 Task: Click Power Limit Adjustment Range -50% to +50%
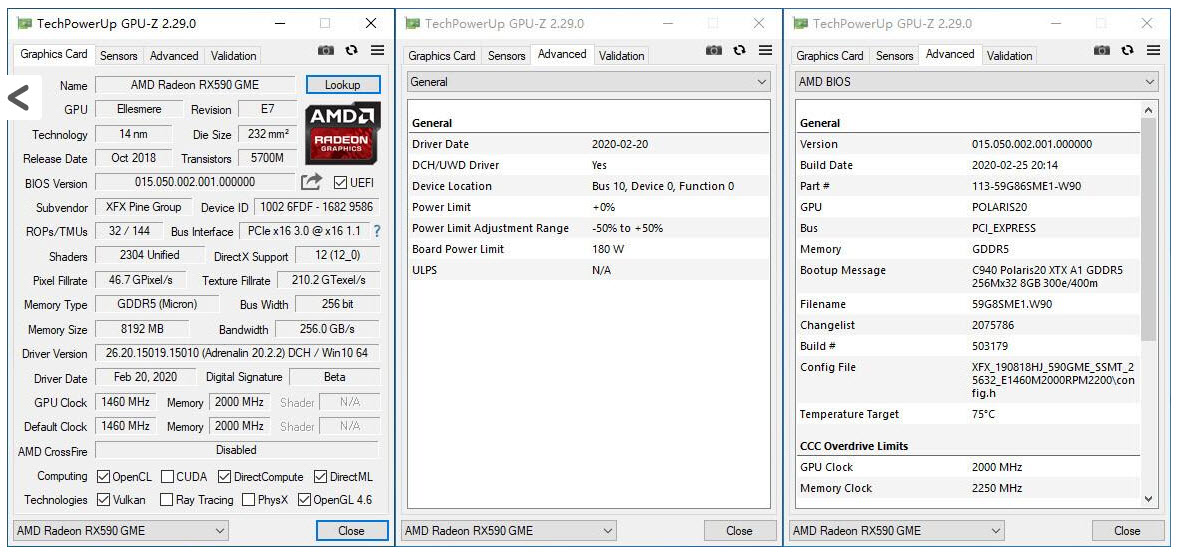(x=628, y=228)
